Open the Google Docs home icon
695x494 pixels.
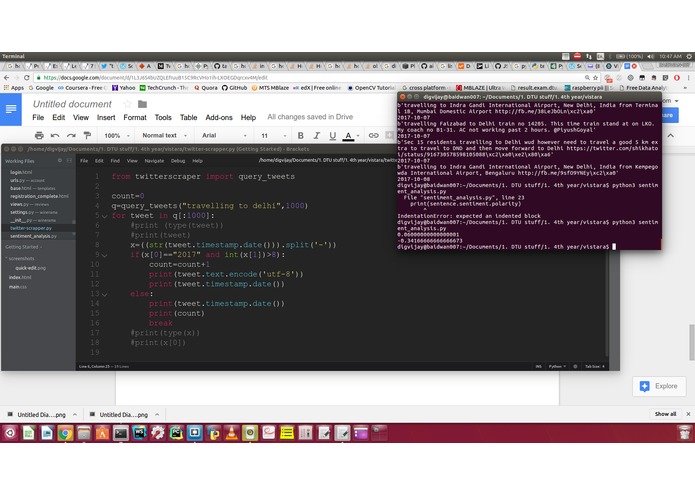click(11, 109)
